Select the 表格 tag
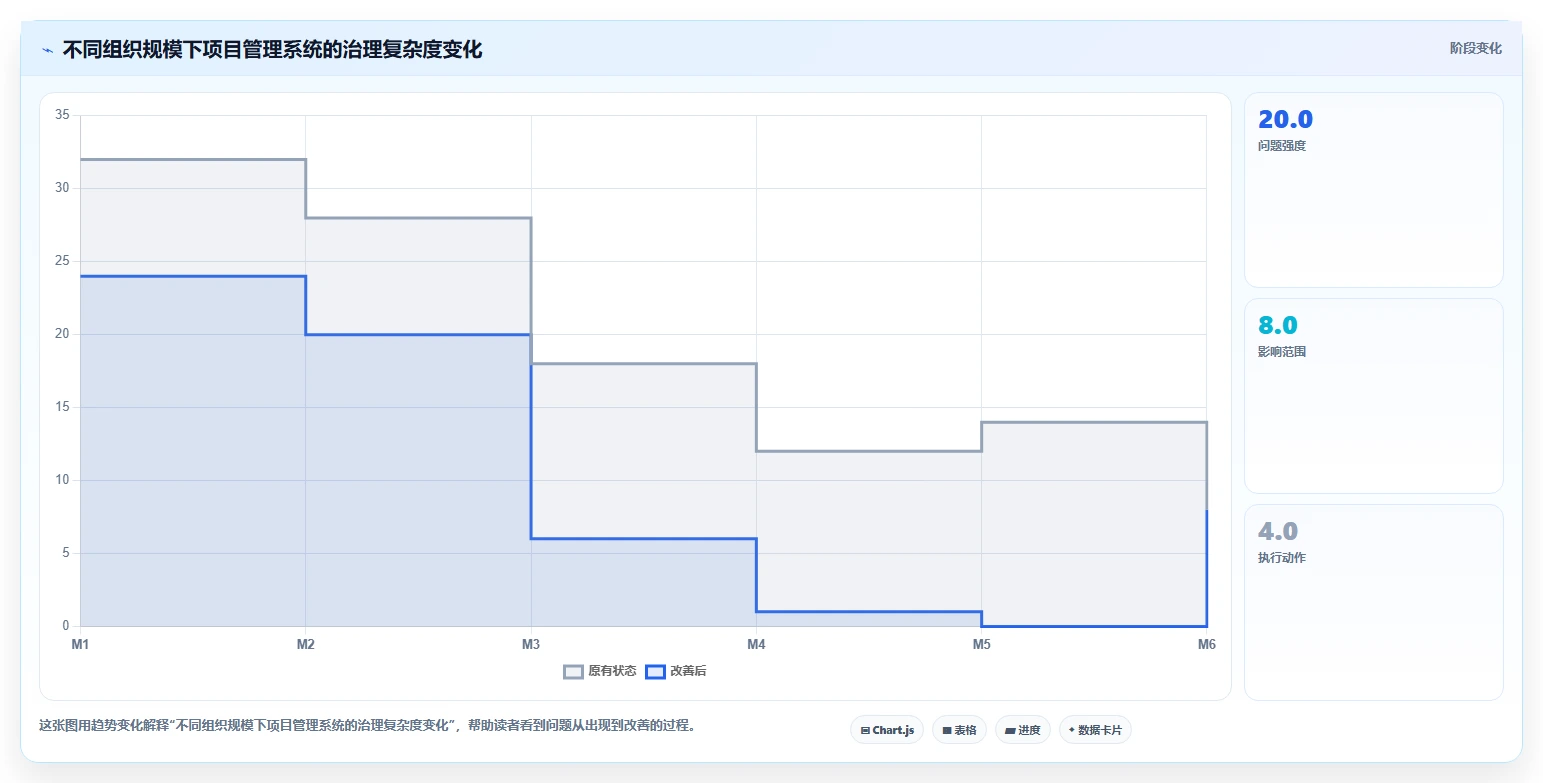The height and width of the screenshot is (783, 1543). pyautogui.click(x=959, y=730)
